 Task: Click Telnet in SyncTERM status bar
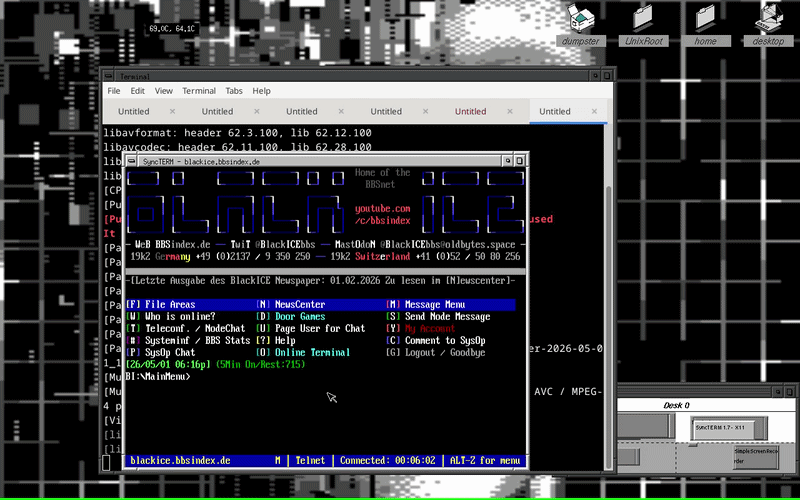click(310, 461)
